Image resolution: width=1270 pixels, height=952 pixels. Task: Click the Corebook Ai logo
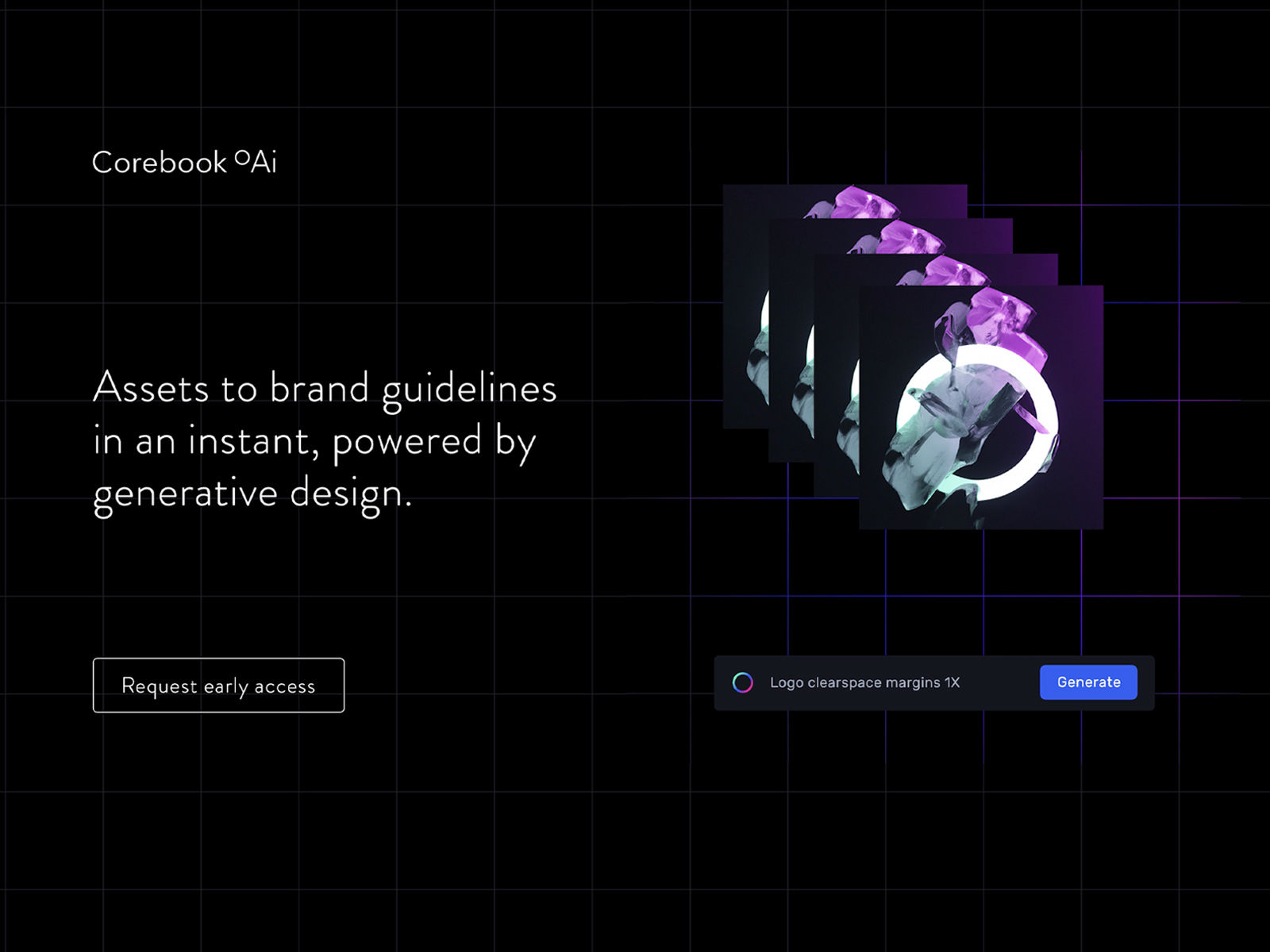tap(183, 163)
